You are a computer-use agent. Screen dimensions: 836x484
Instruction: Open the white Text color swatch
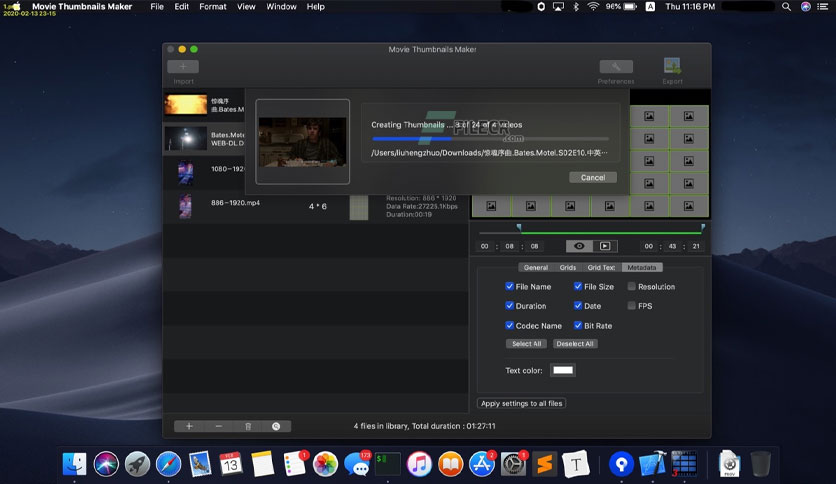point(562,370)
